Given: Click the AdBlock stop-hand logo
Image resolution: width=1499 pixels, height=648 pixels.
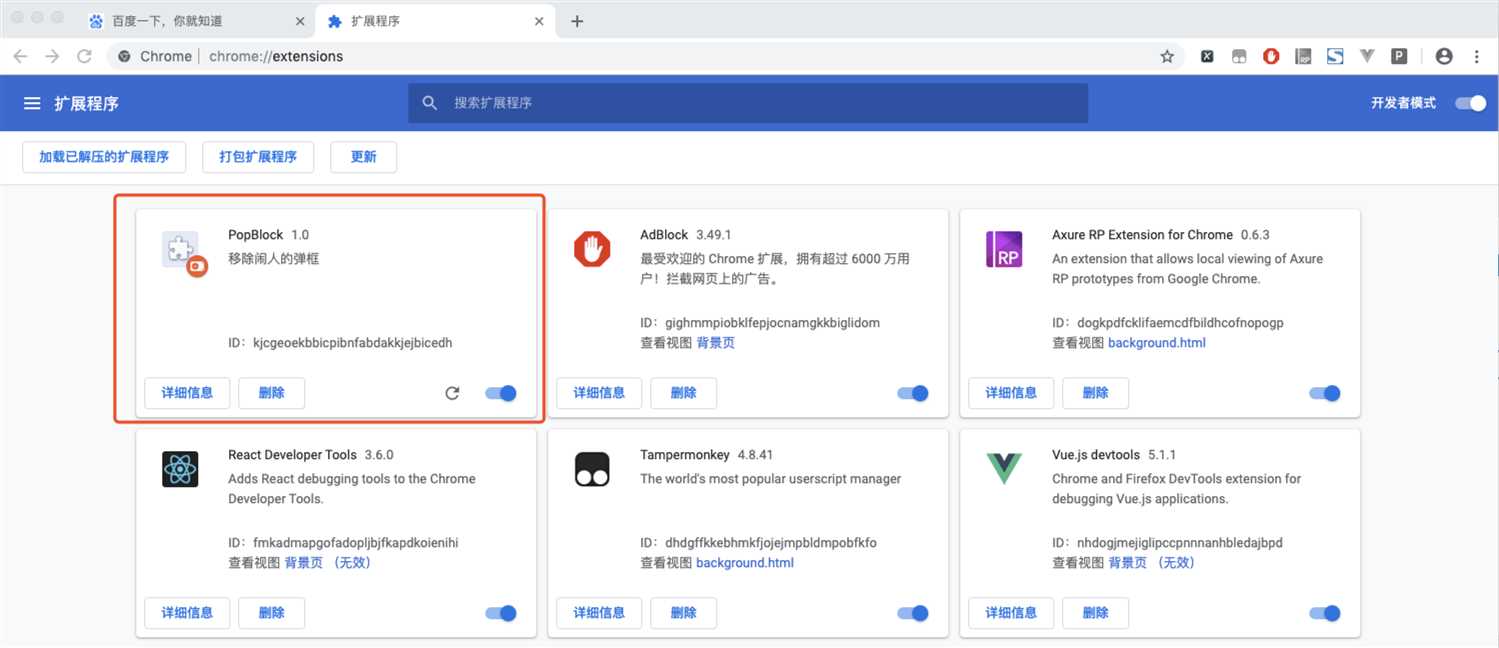Looking at the screenshot, I should coord(592,249).
